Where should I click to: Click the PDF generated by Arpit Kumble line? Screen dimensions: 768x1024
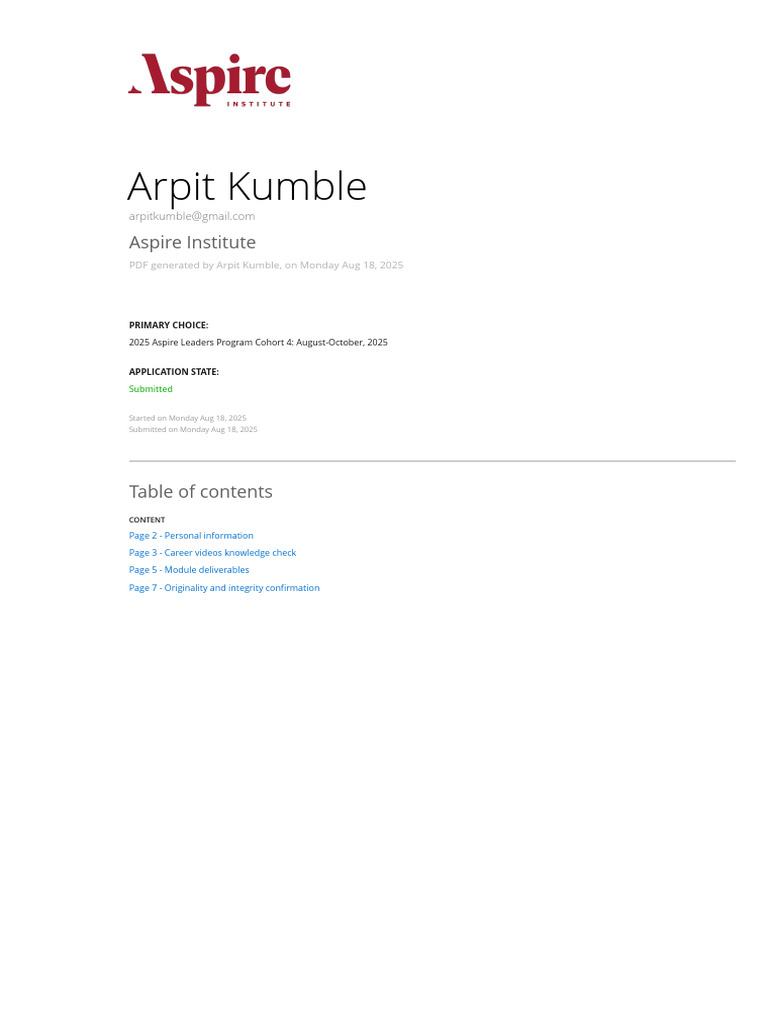tap(266, 265)
